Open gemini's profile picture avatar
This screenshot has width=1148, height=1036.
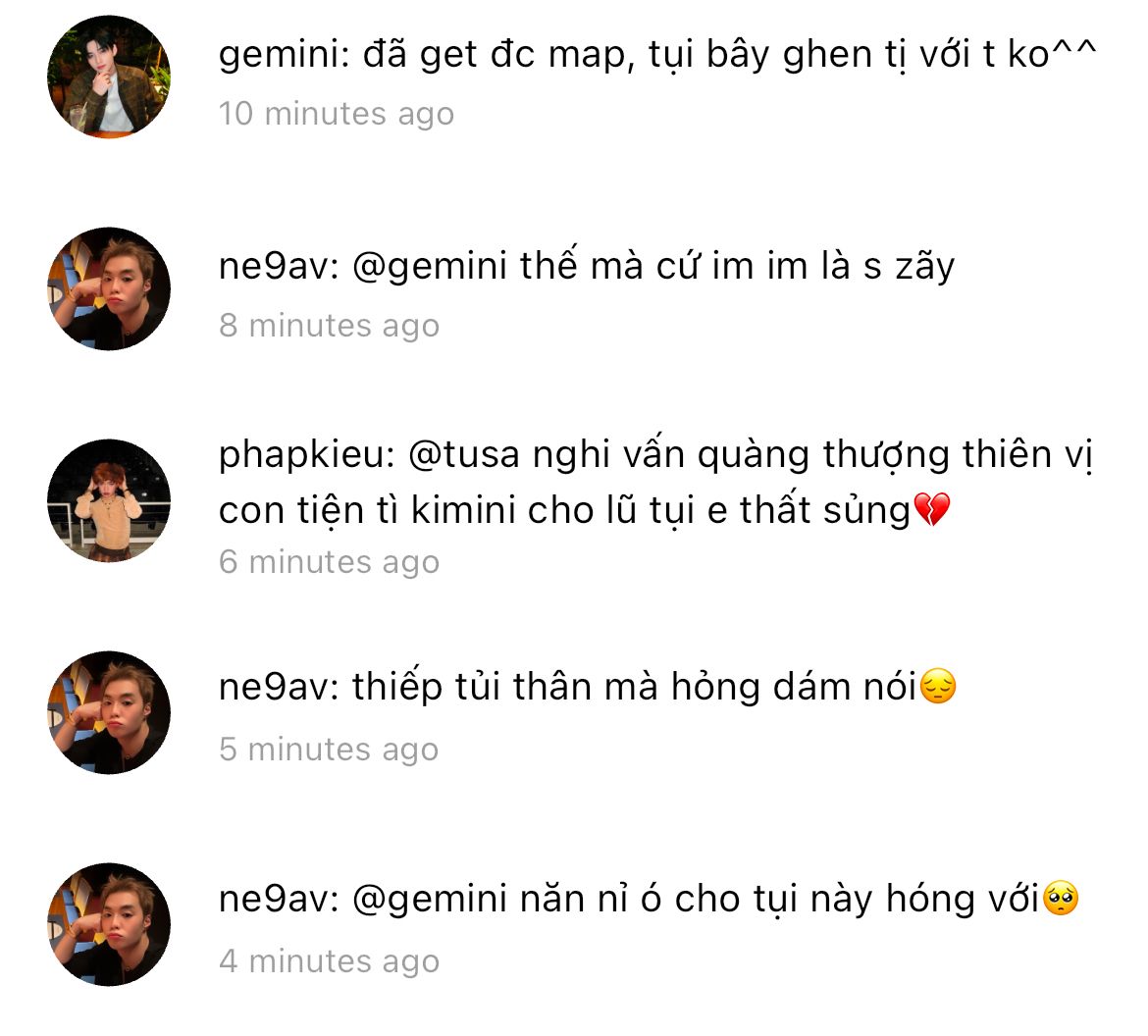(x=109, y=77)
